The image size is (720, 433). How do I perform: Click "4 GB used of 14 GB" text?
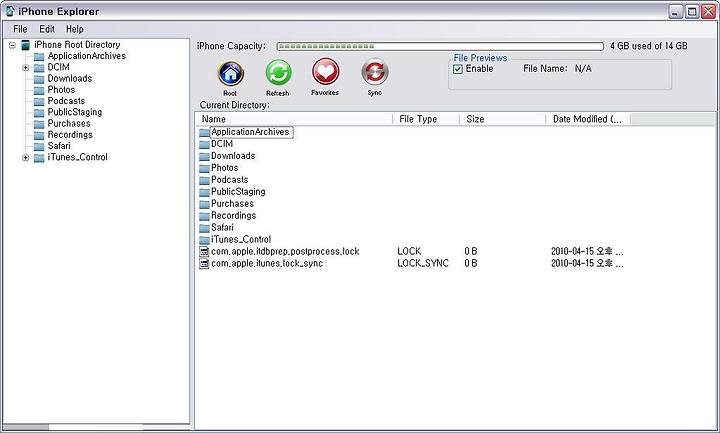coord(649,46)
